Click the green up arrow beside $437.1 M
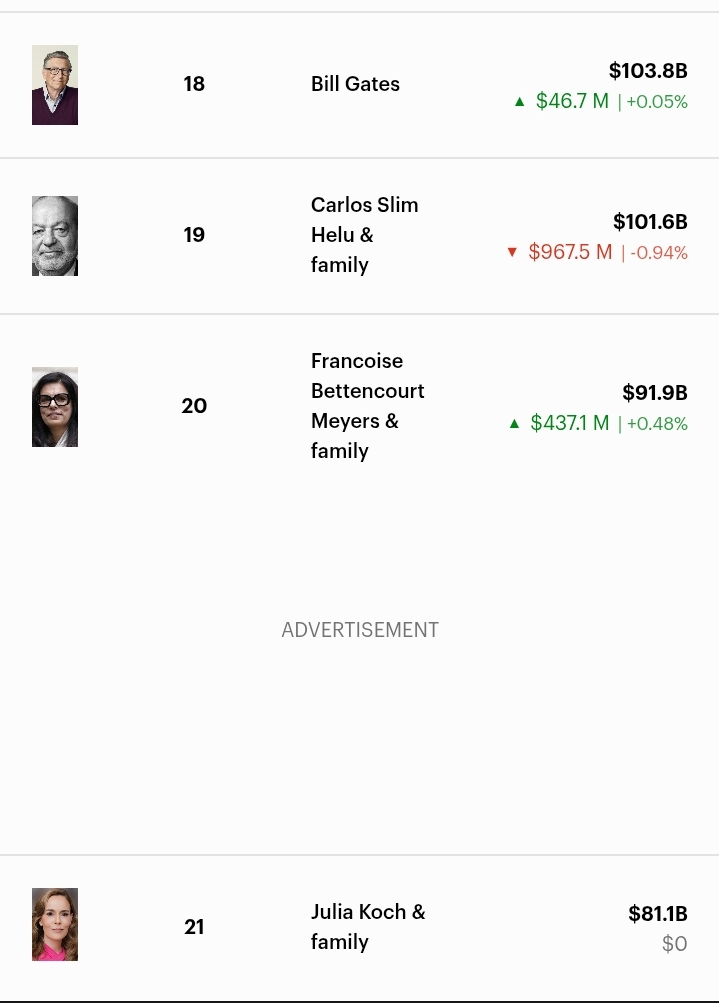This screenshot has height=1003, width=719. (514, 423)
